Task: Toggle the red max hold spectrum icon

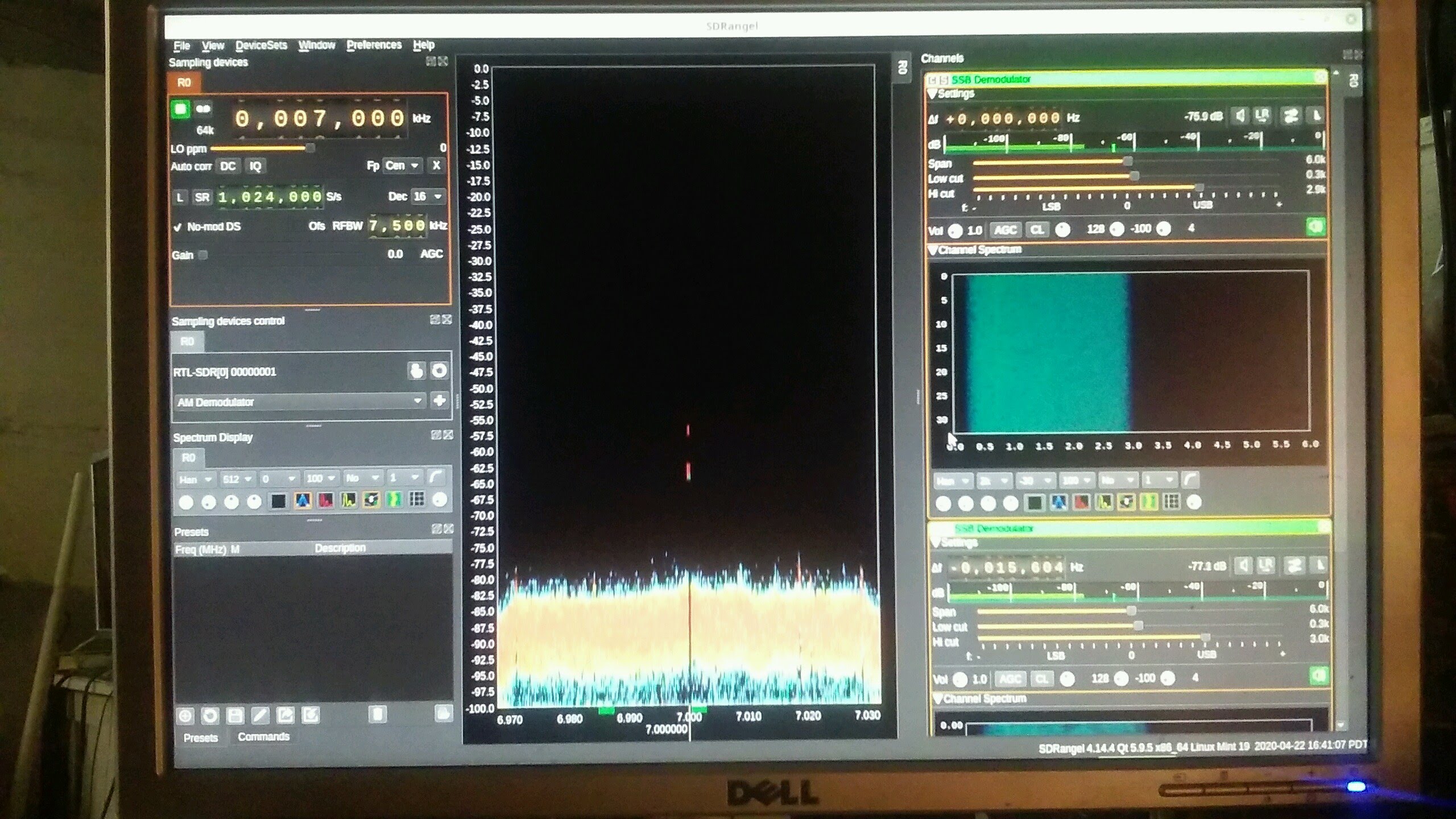Action: [x=325, y=500]
